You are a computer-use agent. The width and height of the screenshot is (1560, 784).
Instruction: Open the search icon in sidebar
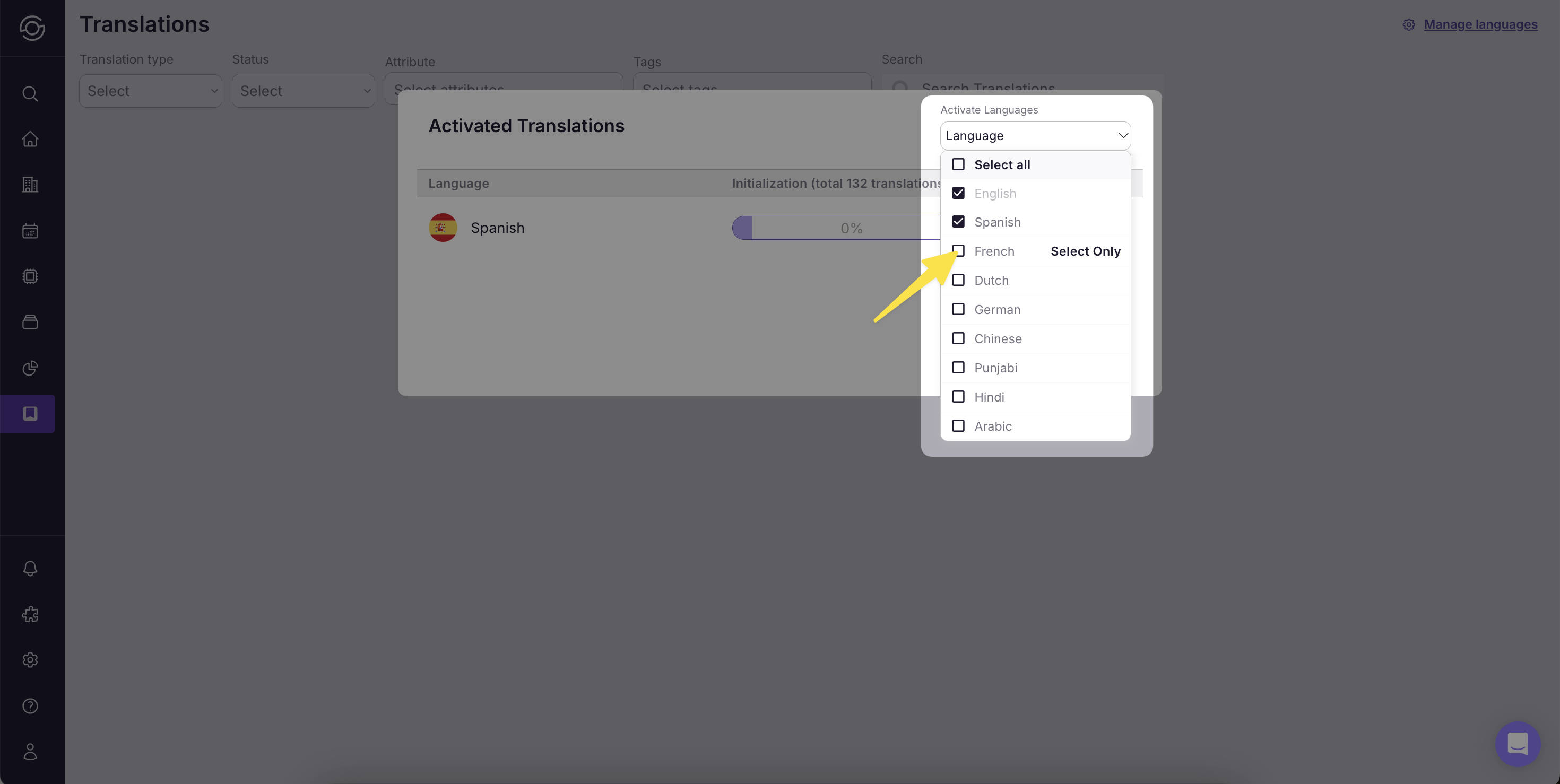tap(30, 94)
